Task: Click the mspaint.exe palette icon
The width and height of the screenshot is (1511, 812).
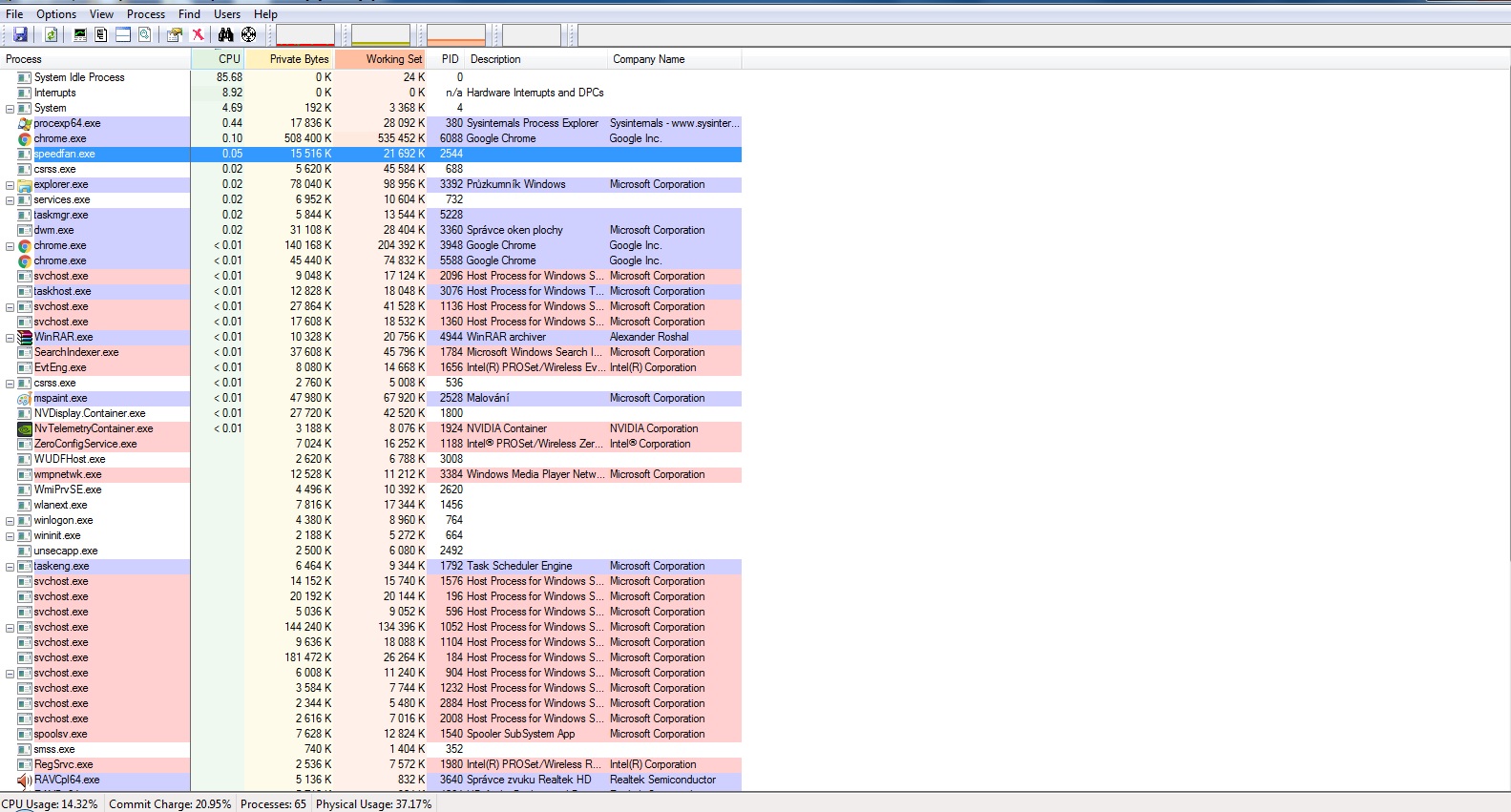Action: pyautogui.click(x=25, y=398)
